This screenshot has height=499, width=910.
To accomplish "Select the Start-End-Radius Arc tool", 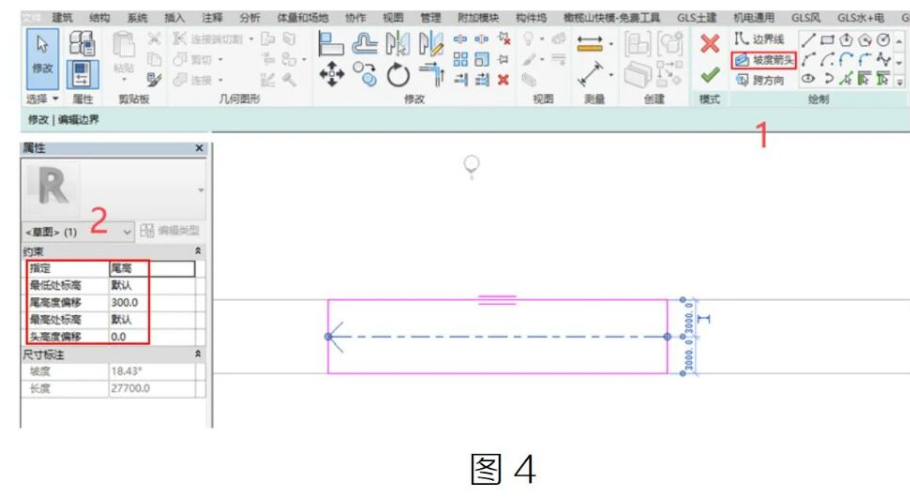I will tap(808, 59).
